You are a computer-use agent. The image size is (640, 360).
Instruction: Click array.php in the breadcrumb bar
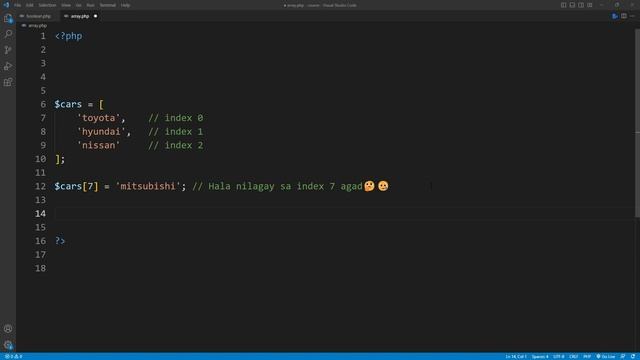[38, 26]
